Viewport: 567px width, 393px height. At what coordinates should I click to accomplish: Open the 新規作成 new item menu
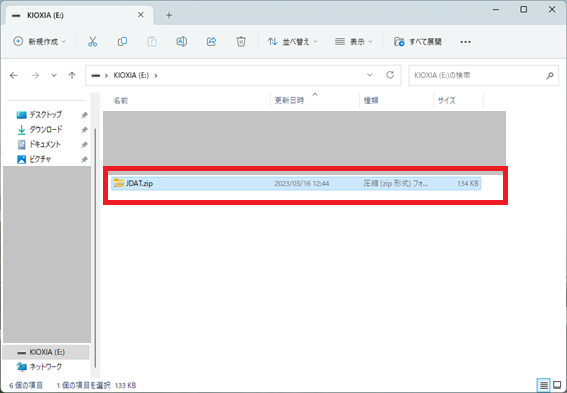[39, 42]
